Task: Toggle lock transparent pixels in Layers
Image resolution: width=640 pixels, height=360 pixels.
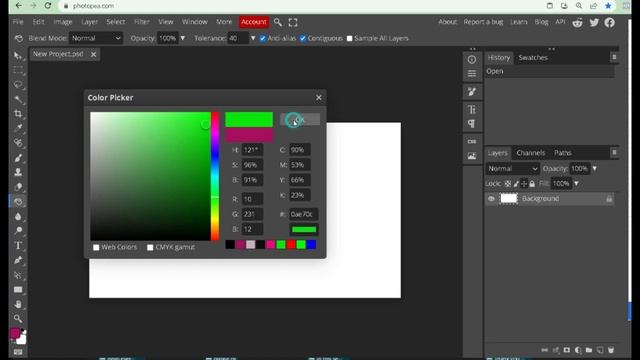Action: click(508, 184)
